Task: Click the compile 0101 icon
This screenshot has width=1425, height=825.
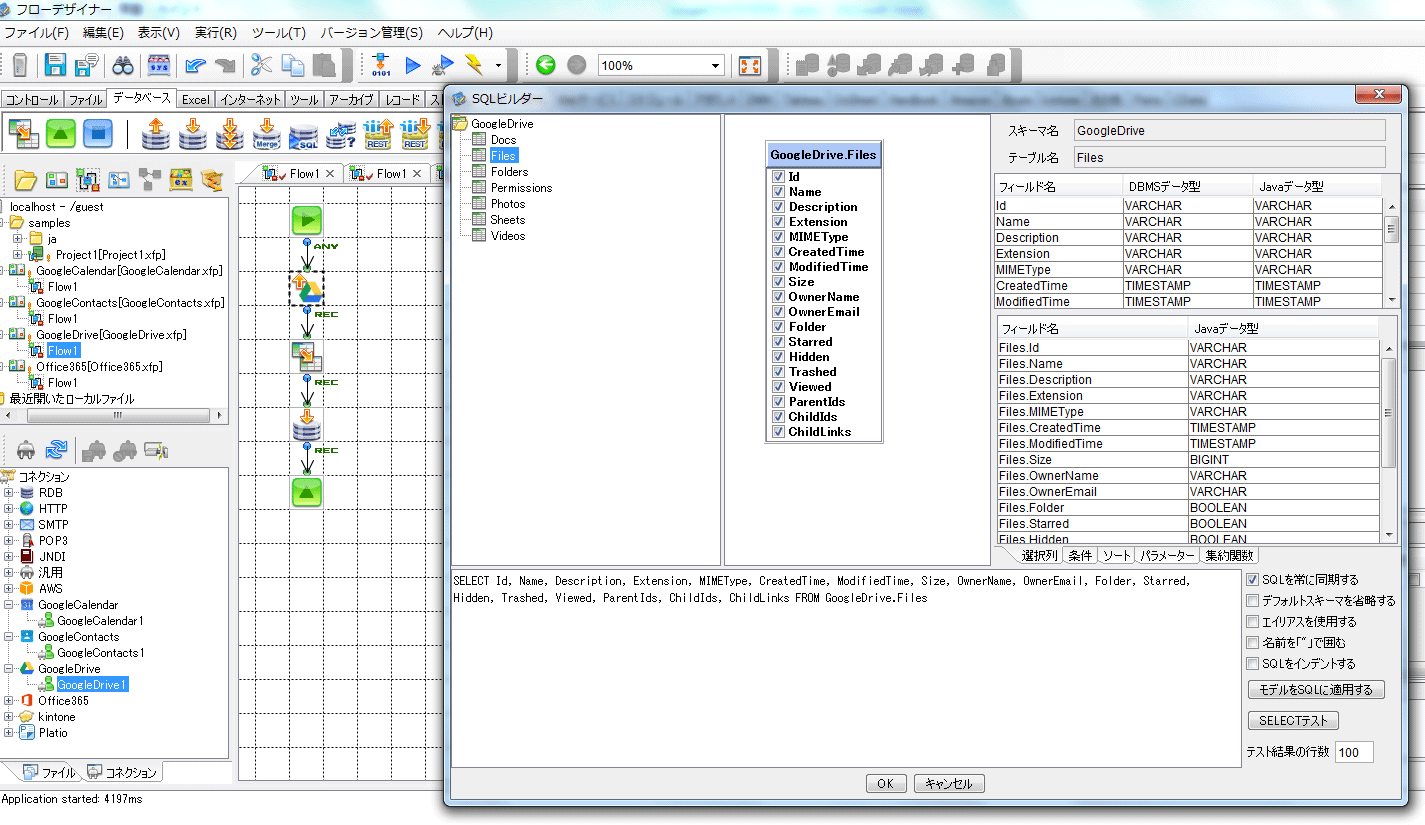Action: tap(381, 66)
